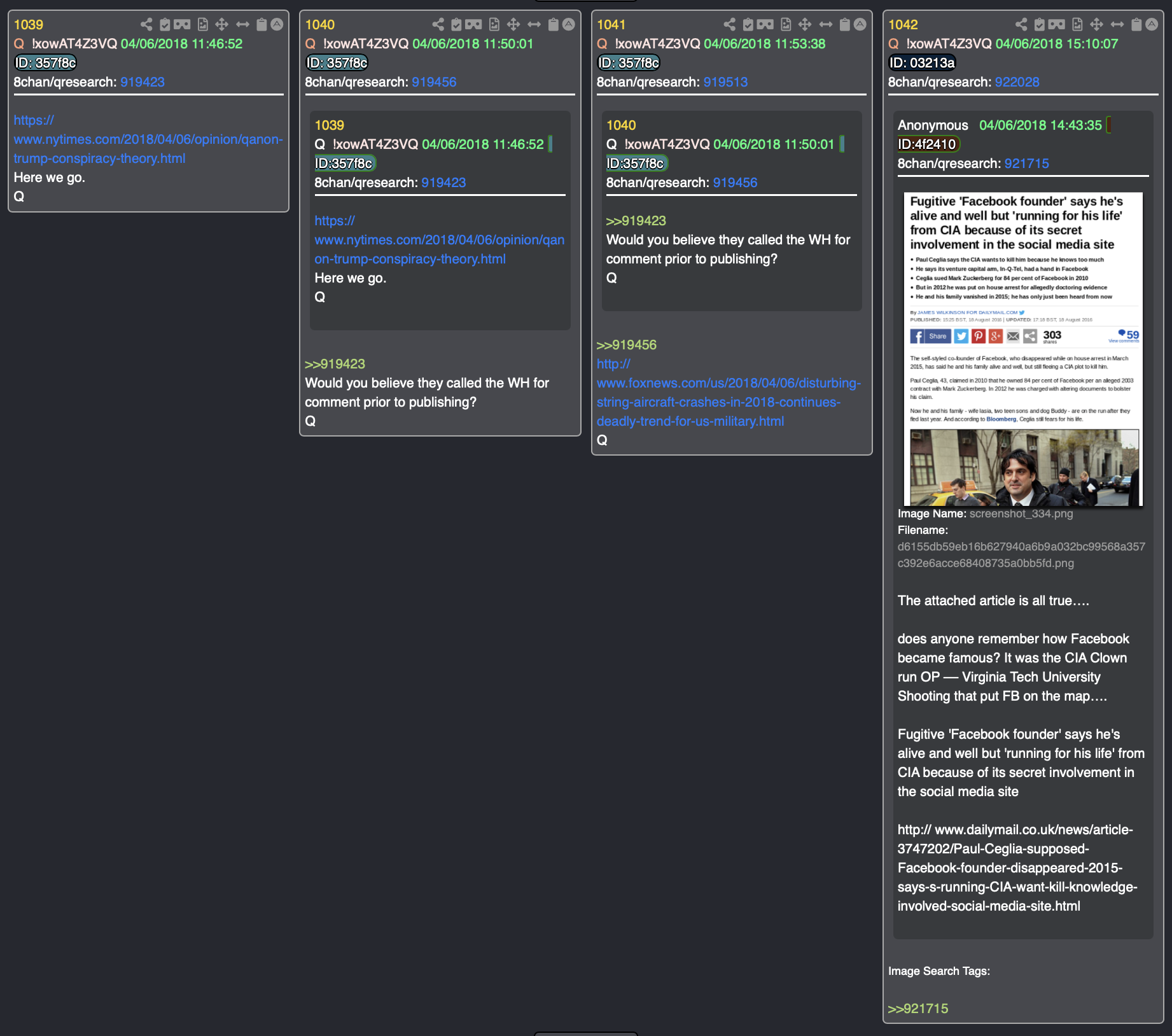Open 8chan link 921715 under Anonymous post
Screen dimensions: 1172x1036
click(1027, 164)
